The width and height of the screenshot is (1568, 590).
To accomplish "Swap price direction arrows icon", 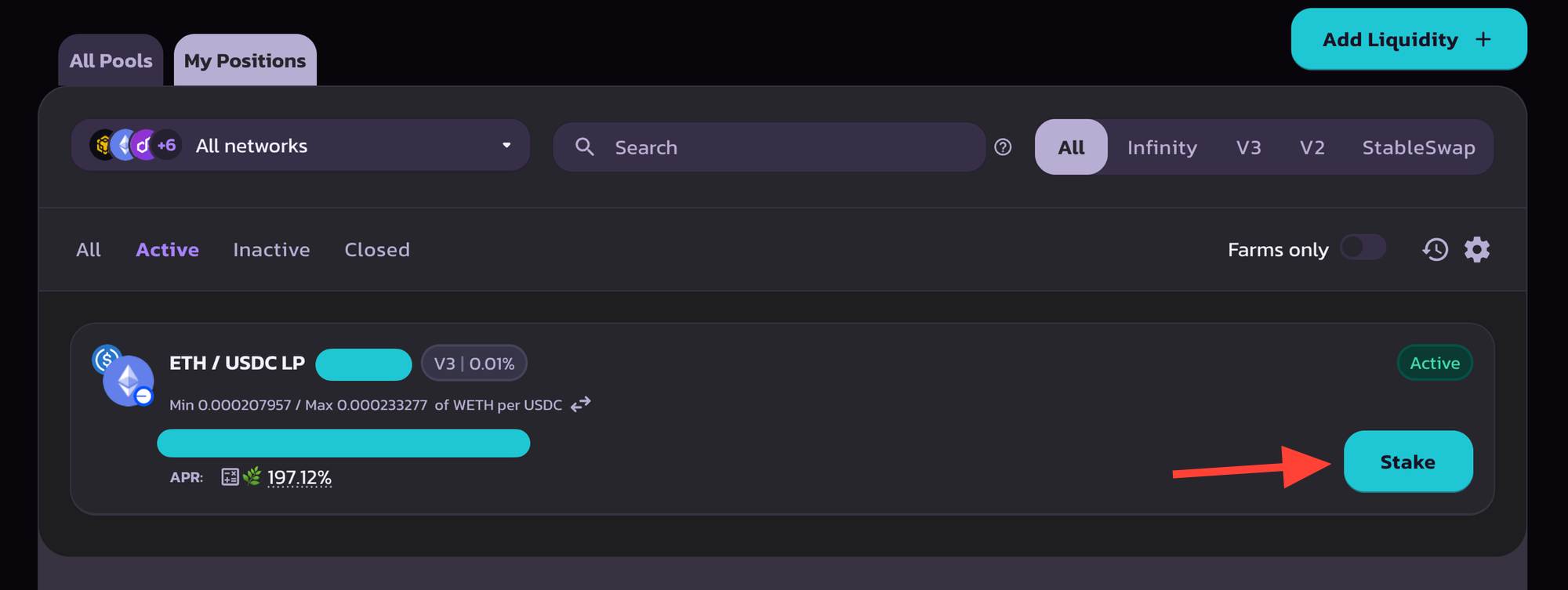I will pos(580,404).
